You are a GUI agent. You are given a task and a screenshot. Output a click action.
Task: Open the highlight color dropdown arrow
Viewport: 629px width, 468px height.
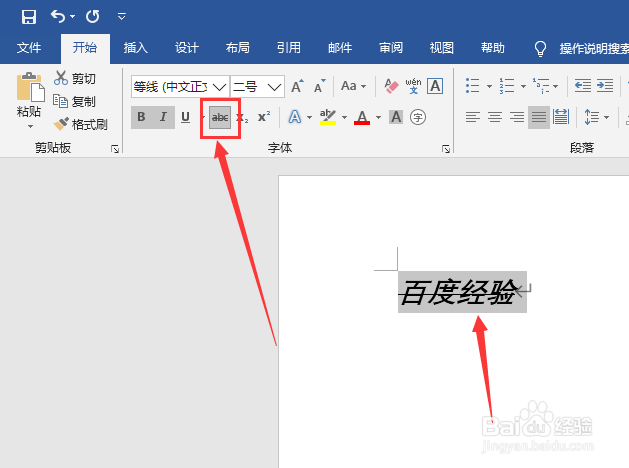[344, 118]
